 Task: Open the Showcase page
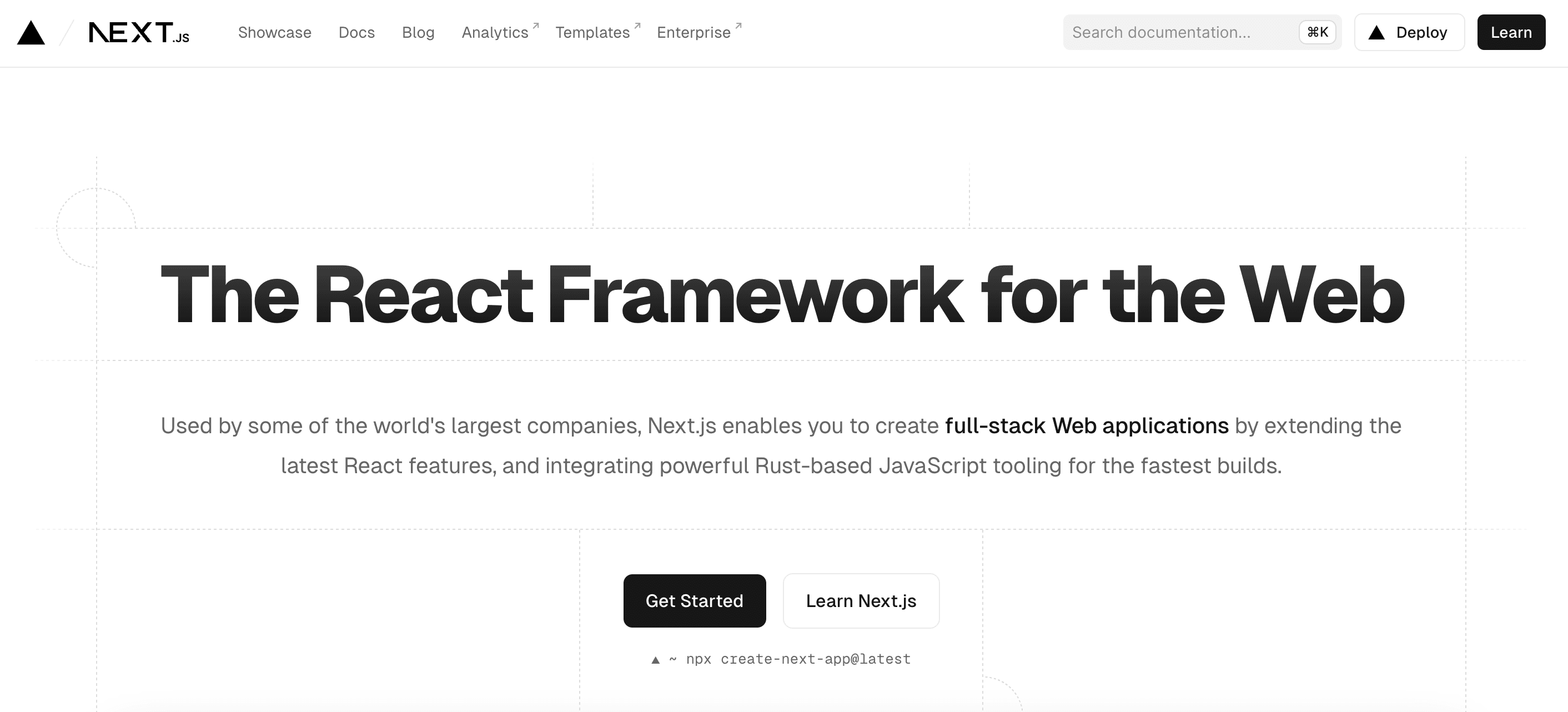coord(275,32)
